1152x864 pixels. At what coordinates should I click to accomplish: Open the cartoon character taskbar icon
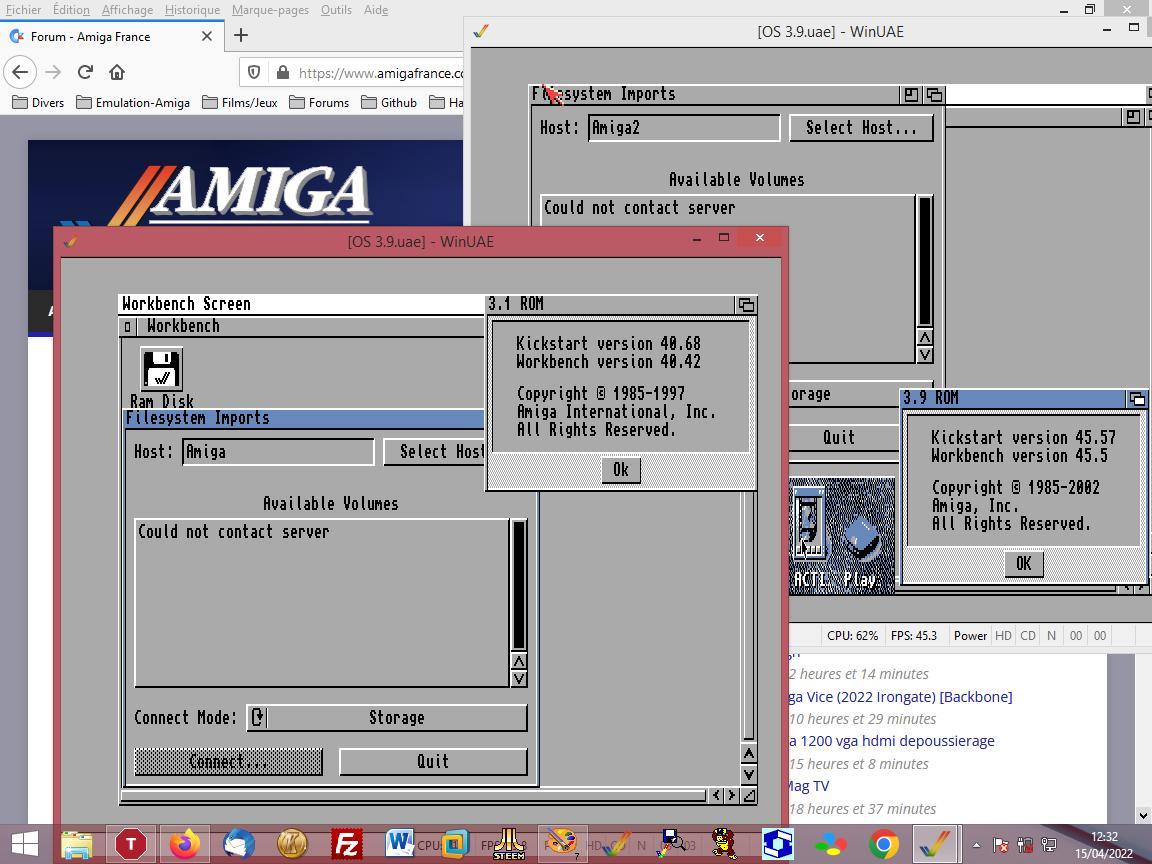point(724,844)
